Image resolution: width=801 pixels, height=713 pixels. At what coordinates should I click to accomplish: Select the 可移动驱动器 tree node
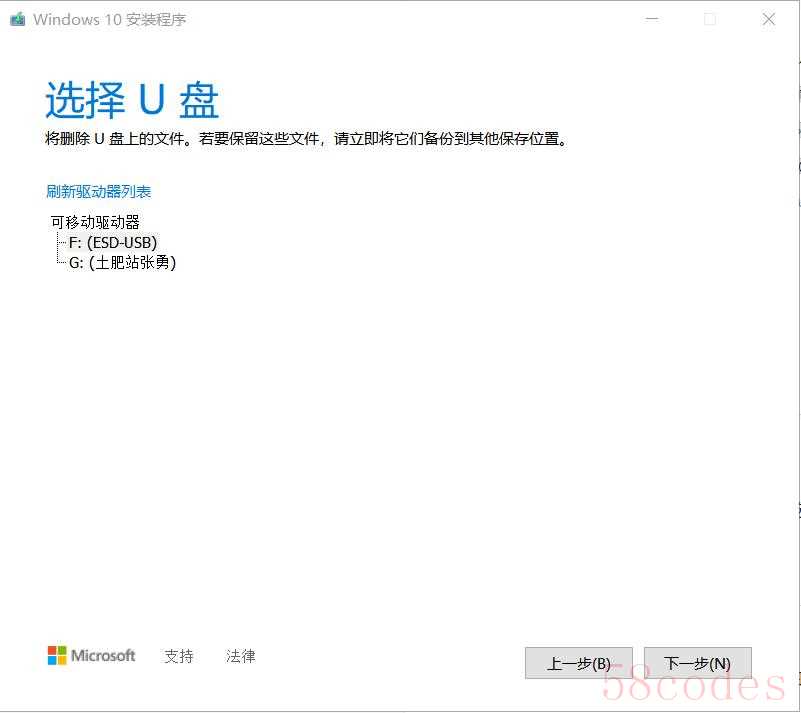[x=95, y=222]
